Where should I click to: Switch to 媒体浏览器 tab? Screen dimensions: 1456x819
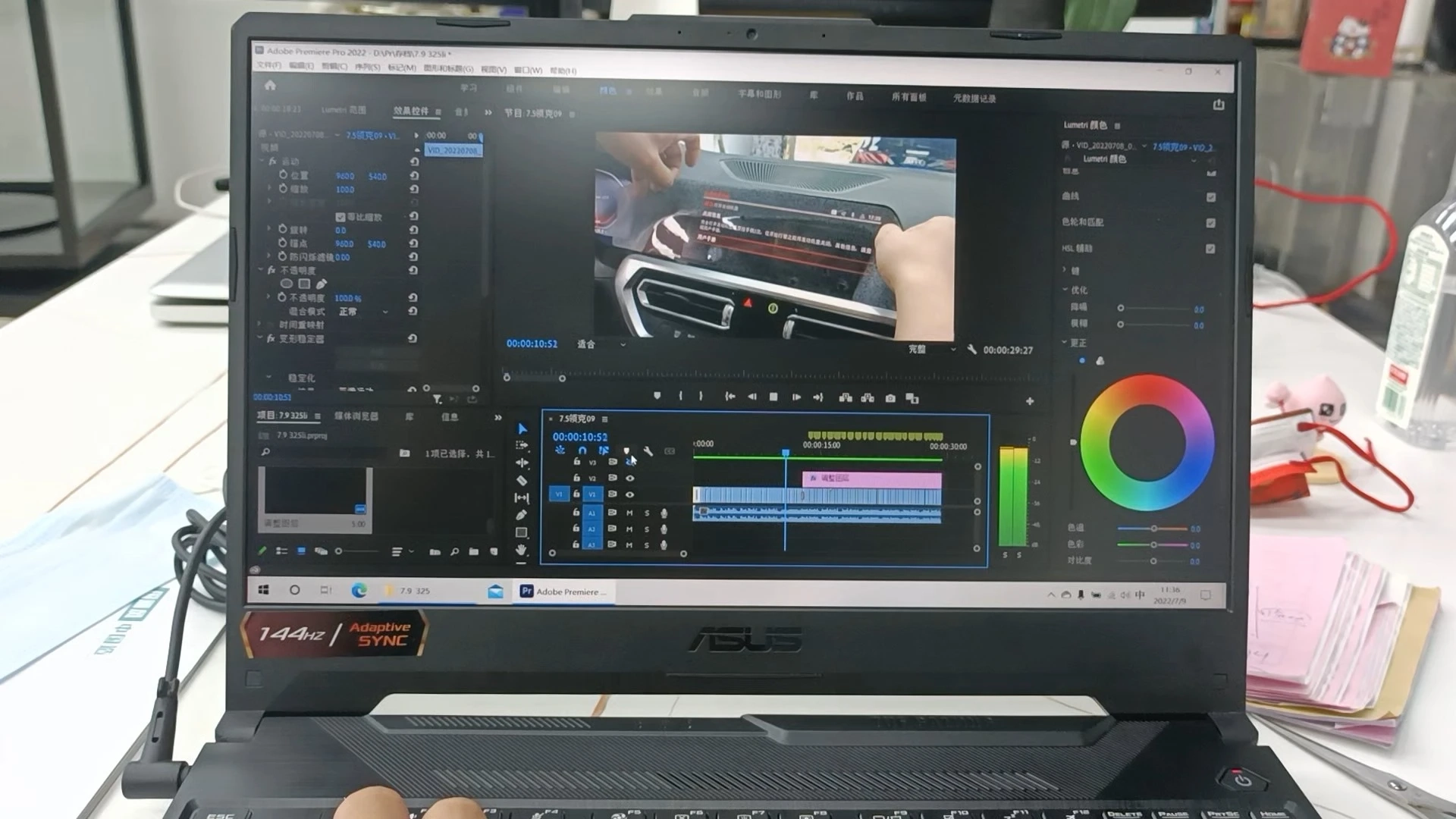point(356,416)
